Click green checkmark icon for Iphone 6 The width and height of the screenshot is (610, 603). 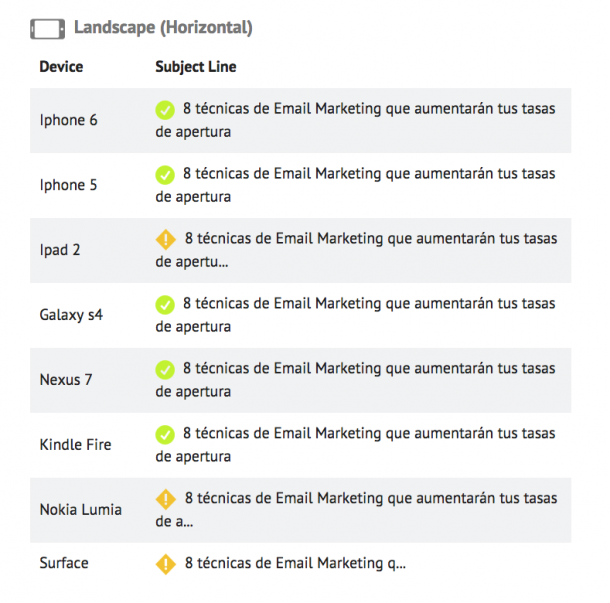click(x=165, y=109)
